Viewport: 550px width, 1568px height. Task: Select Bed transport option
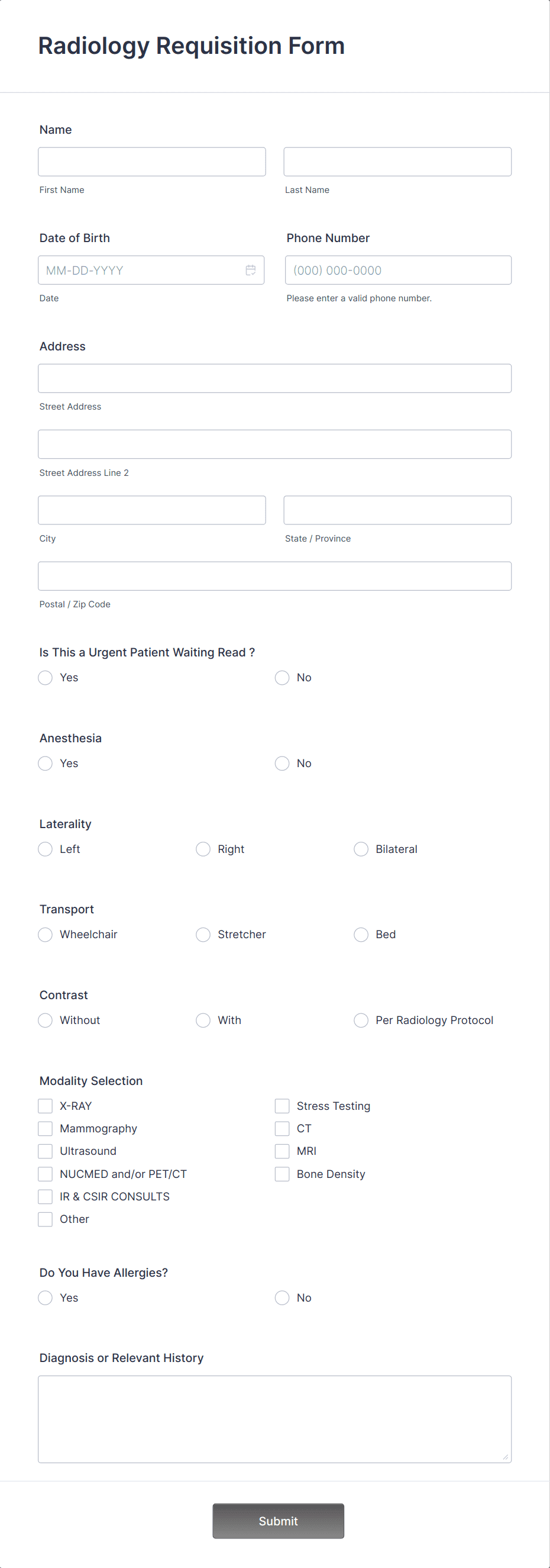click(x=361, y=934)
